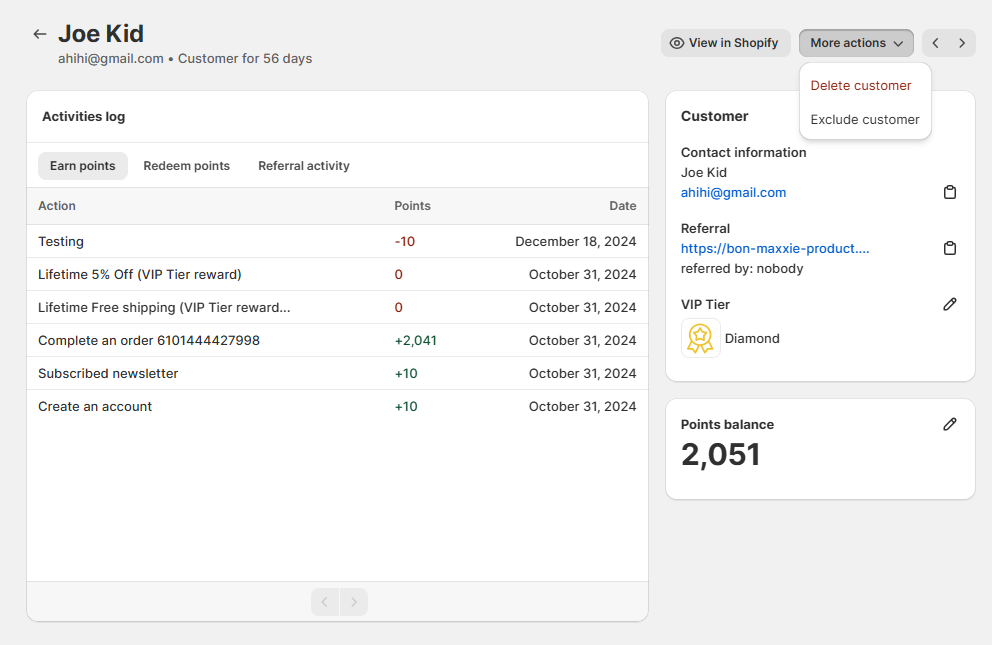Image resolution: width=992 pixels, height=645 pixels.
Task: Copy the referral link using clipboard icon
Action: coord(950,248)
